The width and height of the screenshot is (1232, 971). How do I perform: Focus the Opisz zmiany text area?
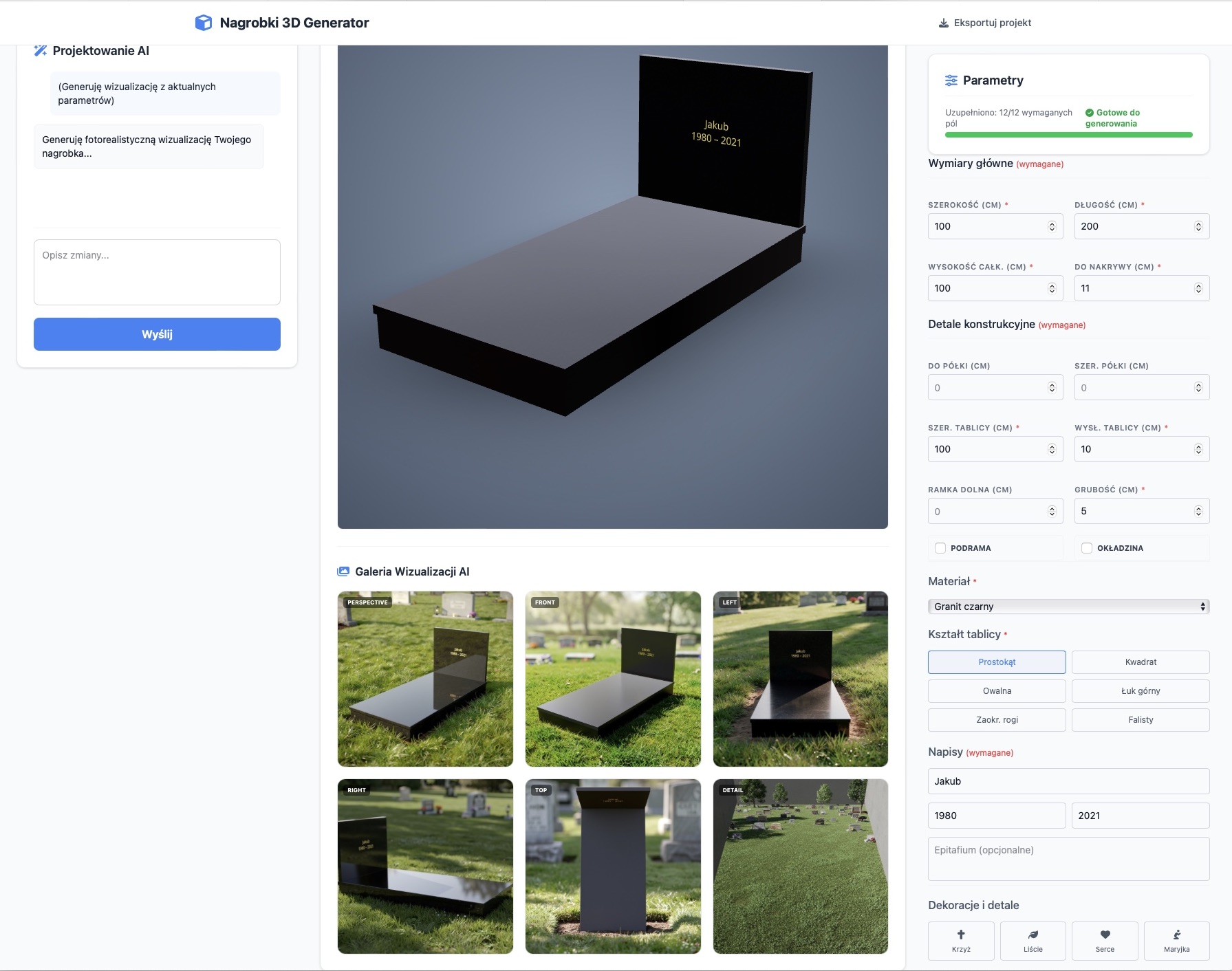pyautogui.click(x=157, y=272)
